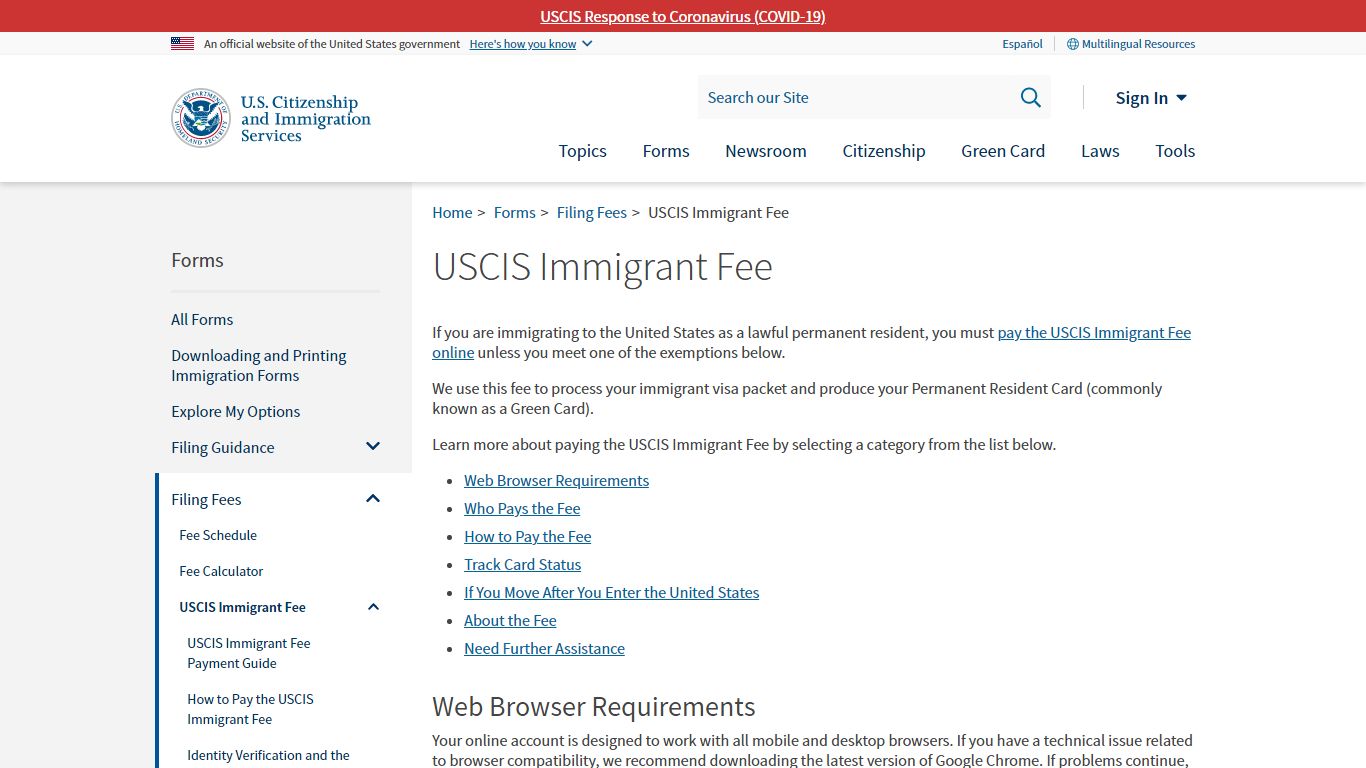Click "An official website" government notice text
The image size is (1366, 768).
click(x=332, y=44)
